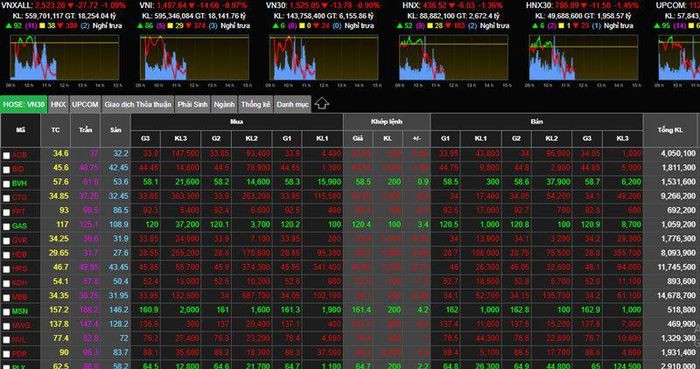Click reference price 157.2
This screenshot has width=700, height=369.
pos(59,310)
